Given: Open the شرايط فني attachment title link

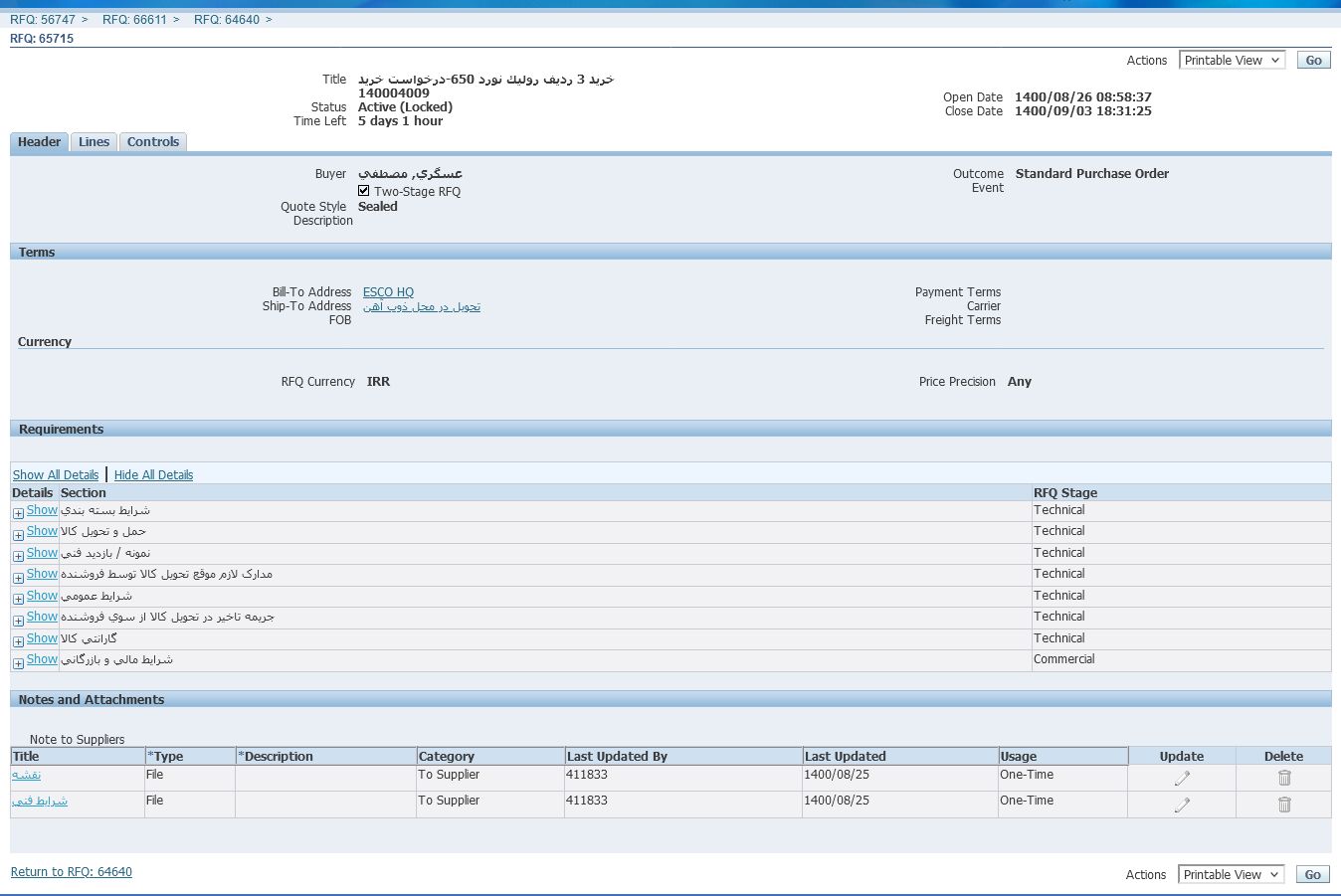Looking at the screenshot, I should coord(40,801).
